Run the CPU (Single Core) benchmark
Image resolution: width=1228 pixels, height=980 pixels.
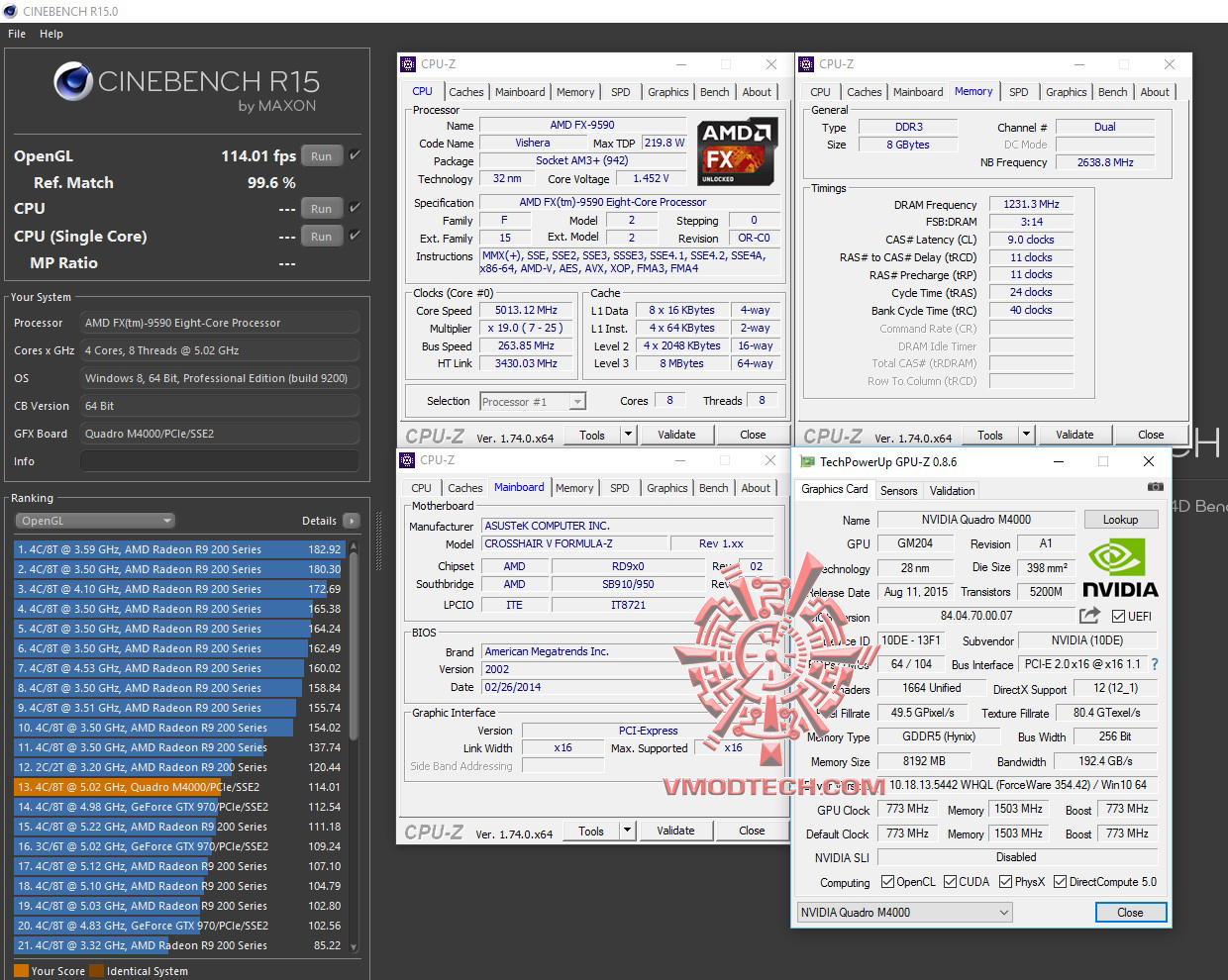click(321, 236)
